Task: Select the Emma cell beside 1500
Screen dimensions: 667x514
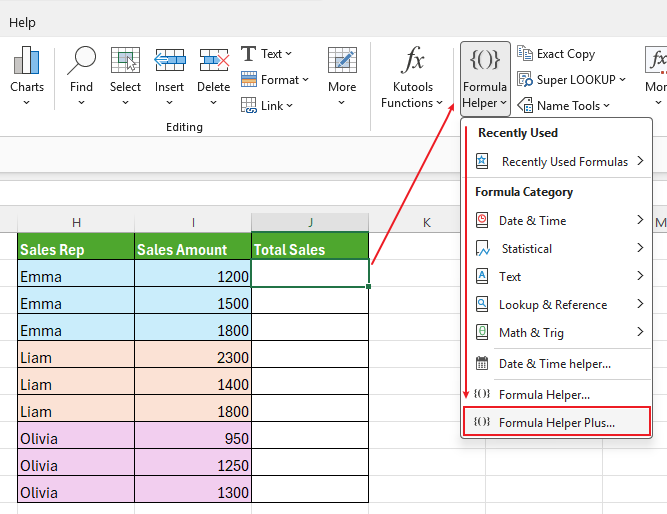Action: click(x=76, y=300)
